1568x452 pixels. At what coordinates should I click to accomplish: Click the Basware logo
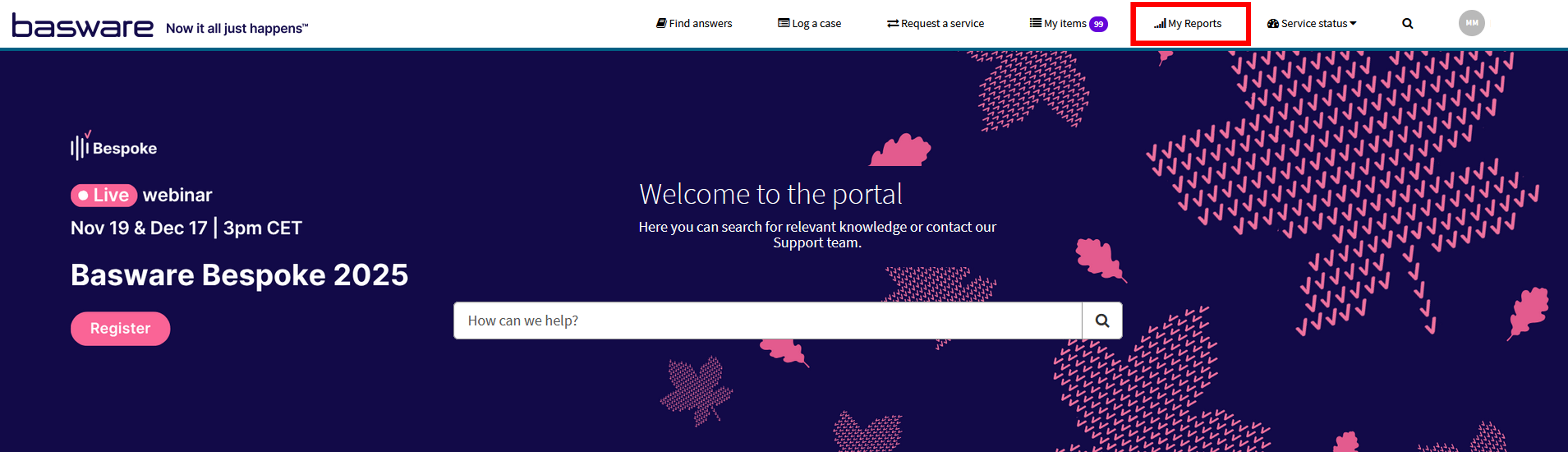point(82,25)
